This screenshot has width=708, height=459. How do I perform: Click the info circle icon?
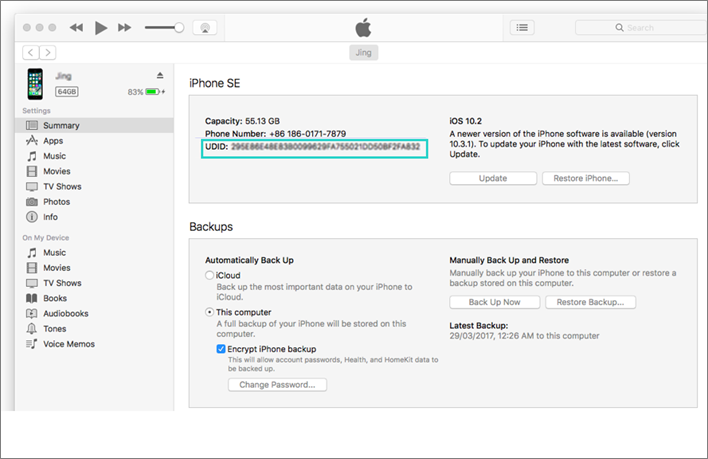pos(32,217)
